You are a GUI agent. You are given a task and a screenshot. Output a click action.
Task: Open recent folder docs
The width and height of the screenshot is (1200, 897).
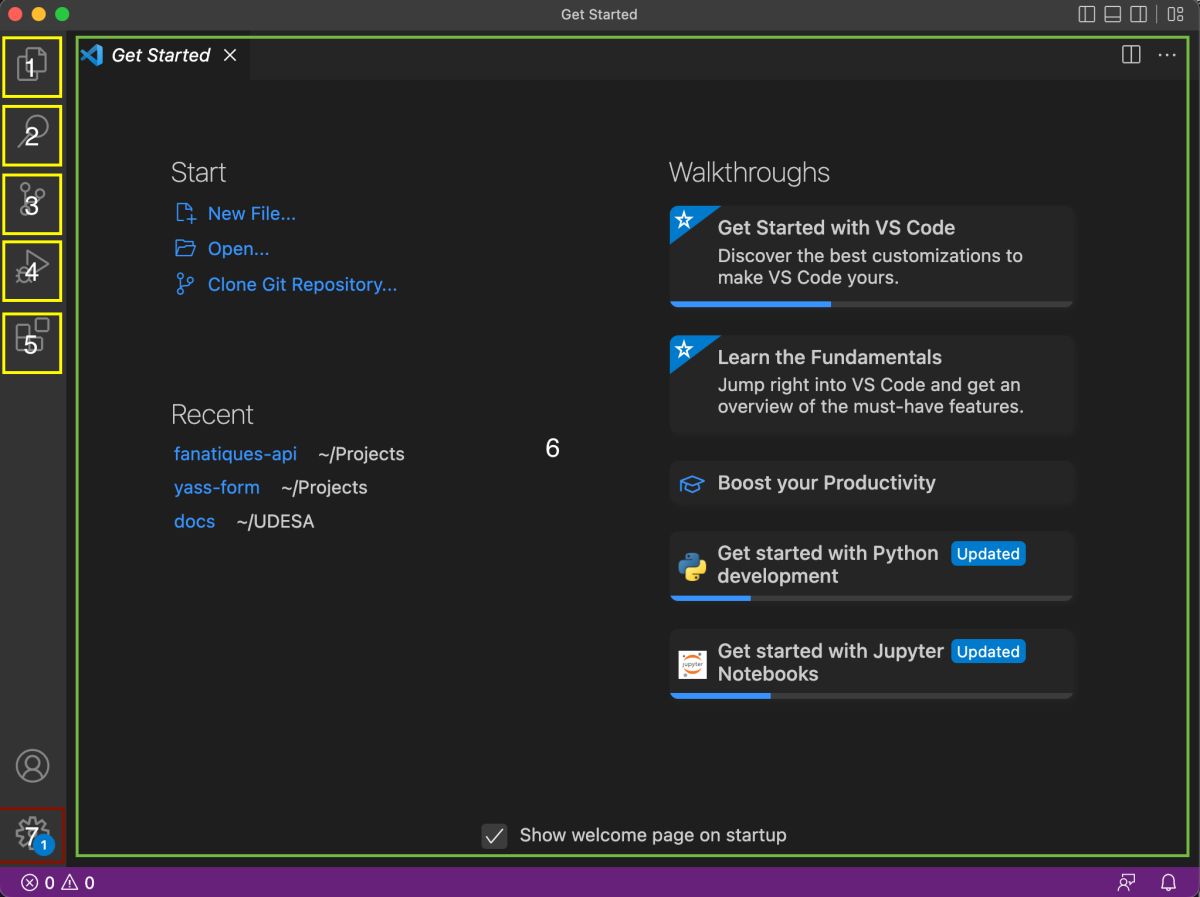pyautogui.click(x=194, y=522)
